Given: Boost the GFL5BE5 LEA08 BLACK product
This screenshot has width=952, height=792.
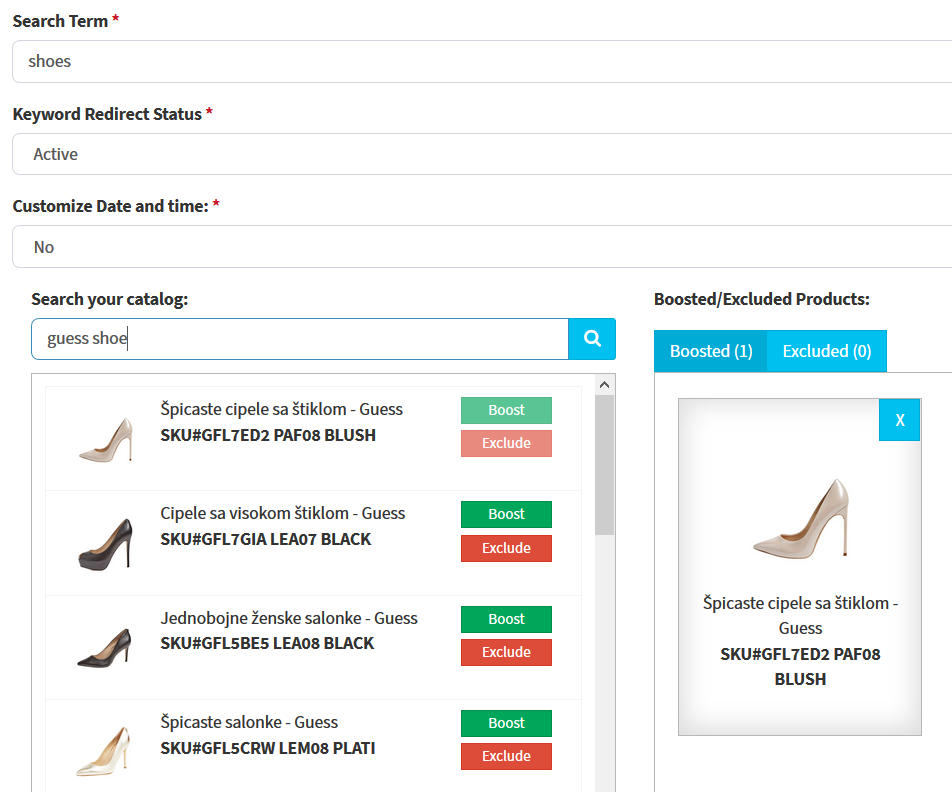Looking at the screenshot, I should [506, 619].
